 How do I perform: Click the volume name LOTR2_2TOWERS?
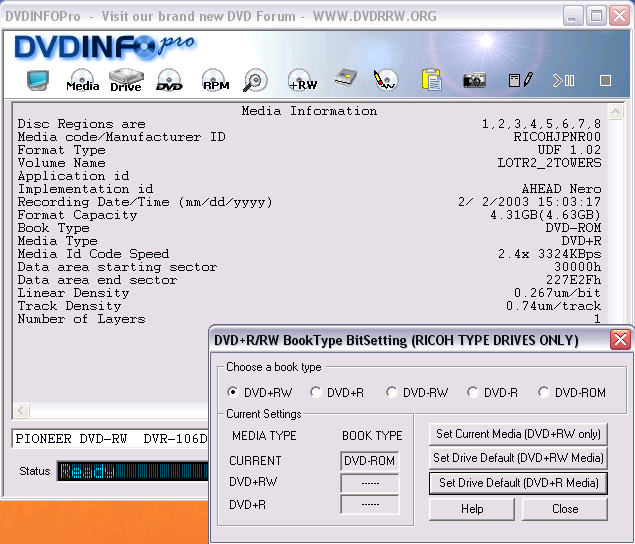(549, 163)
